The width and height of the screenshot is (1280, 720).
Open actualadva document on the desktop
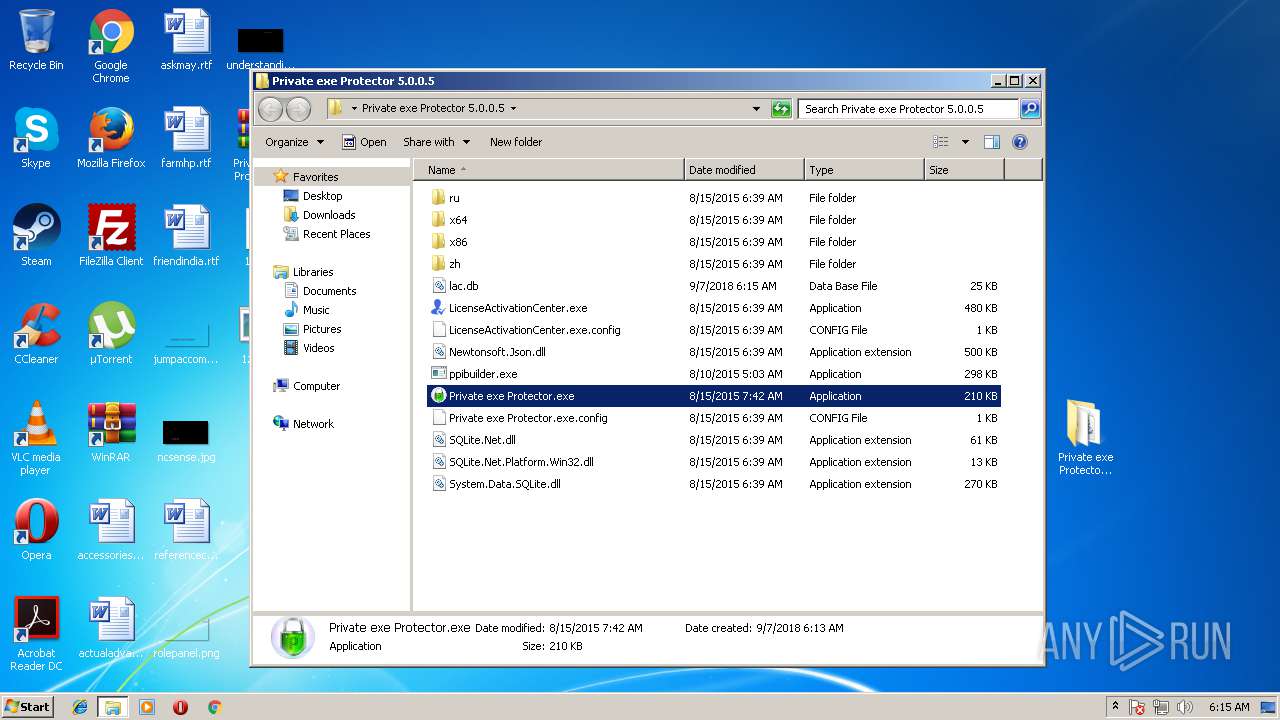click(111, 628)
